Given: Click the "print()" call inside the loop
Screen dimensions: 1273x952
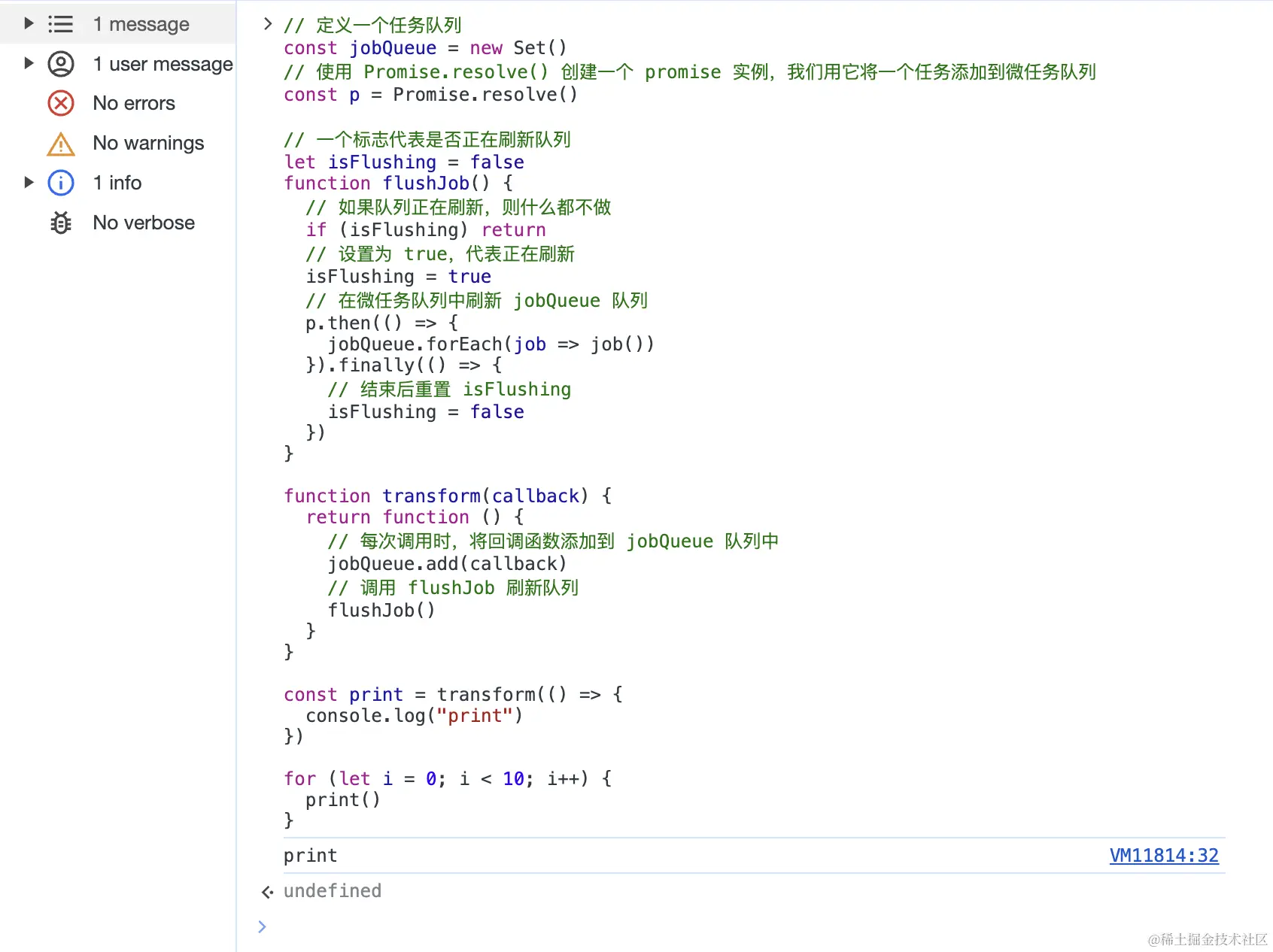Looking at the screenshot, I should pos(343,800).
